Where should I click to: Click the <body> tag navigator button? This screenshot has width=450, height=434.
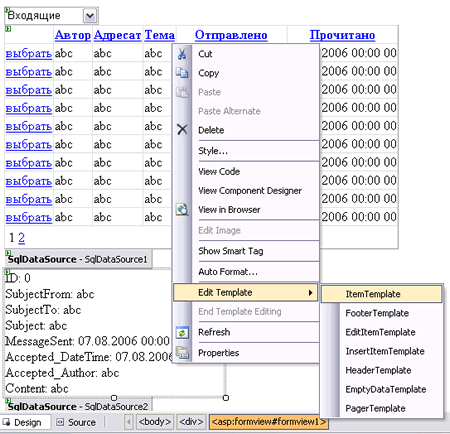coord(155,422)
